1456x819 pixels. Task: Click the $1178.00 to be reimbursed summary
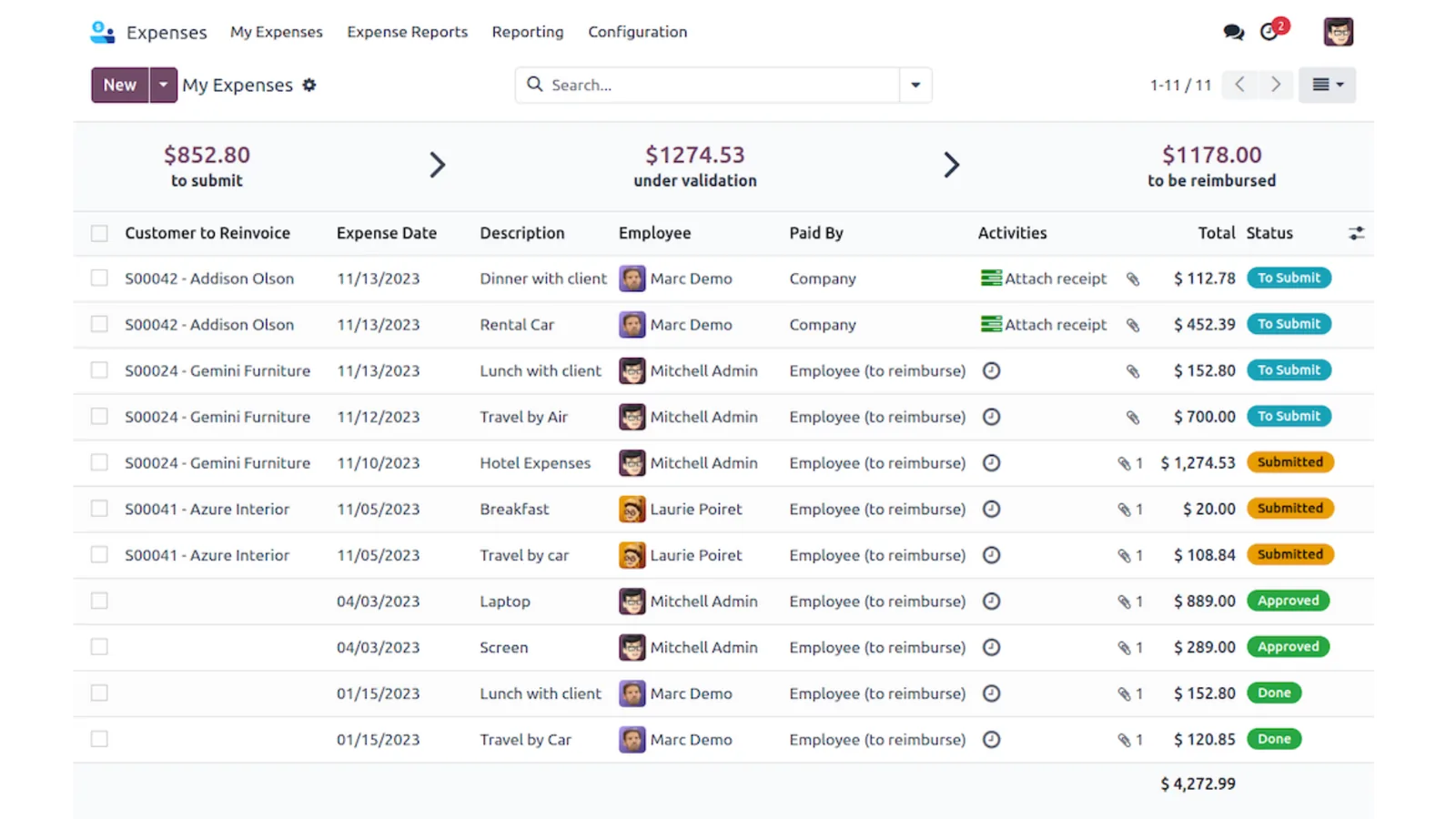coord(1211,166)
